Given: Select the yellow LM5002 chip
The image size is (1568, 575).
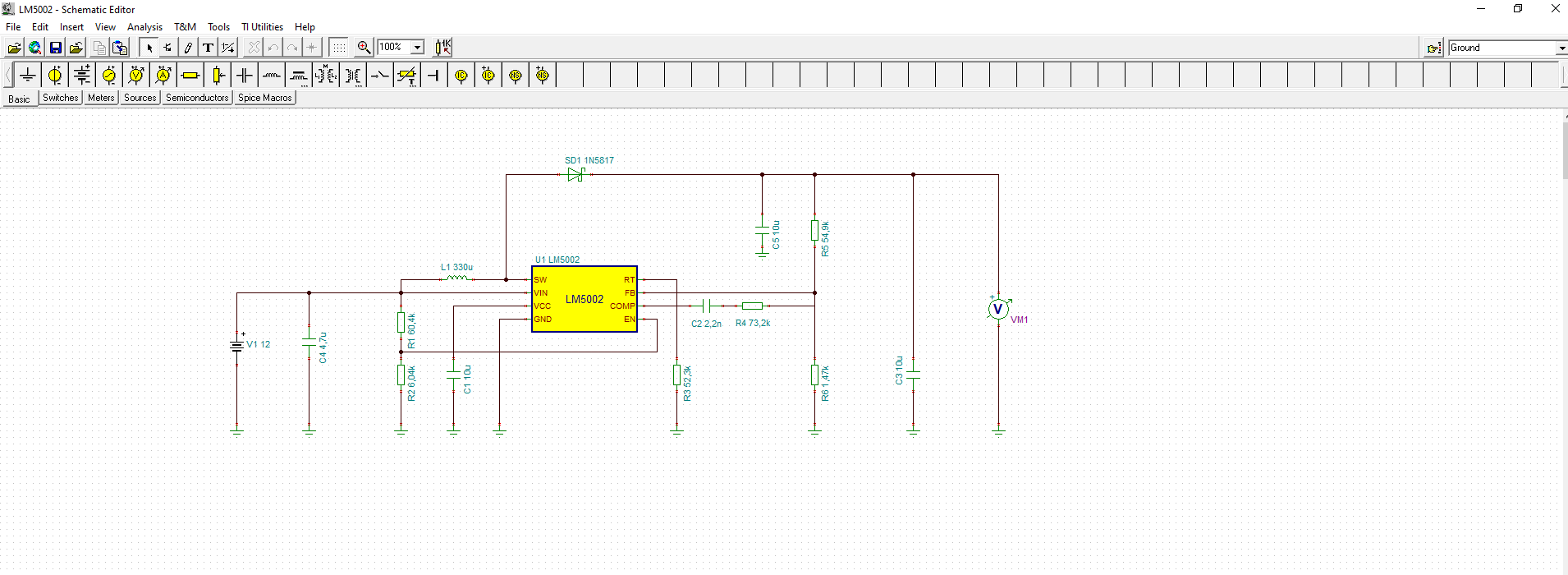Looking at the screenshot, I should pyautogui.click(x=585, y=299).
